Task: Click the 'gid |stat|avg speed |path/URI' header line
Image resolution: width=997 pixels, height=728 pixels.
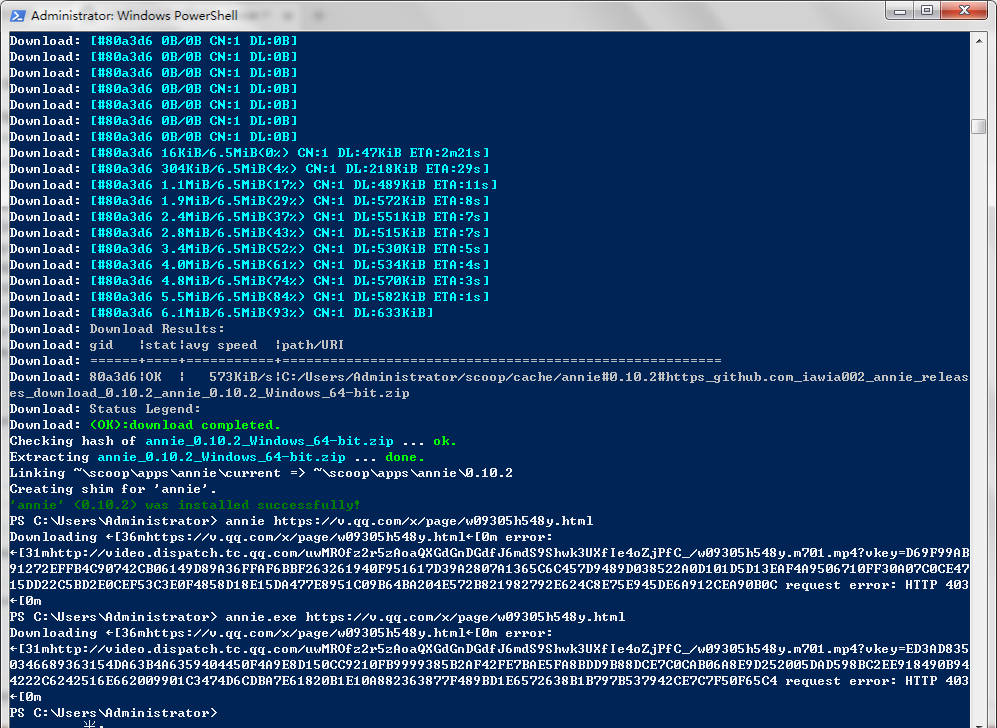Action: 177,345
